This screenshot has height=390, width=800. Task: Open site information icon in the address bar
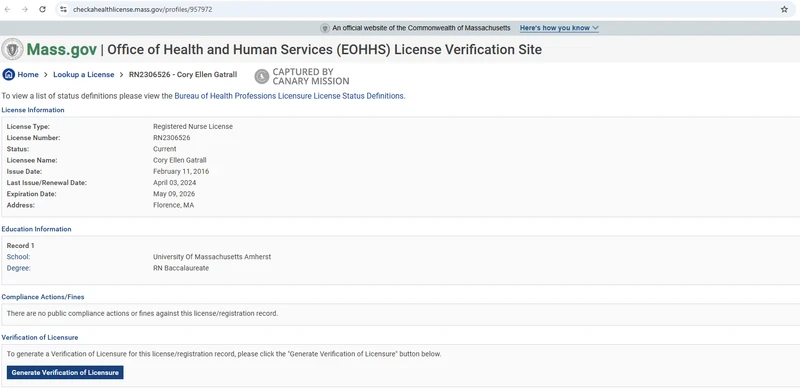coord(63,9)
